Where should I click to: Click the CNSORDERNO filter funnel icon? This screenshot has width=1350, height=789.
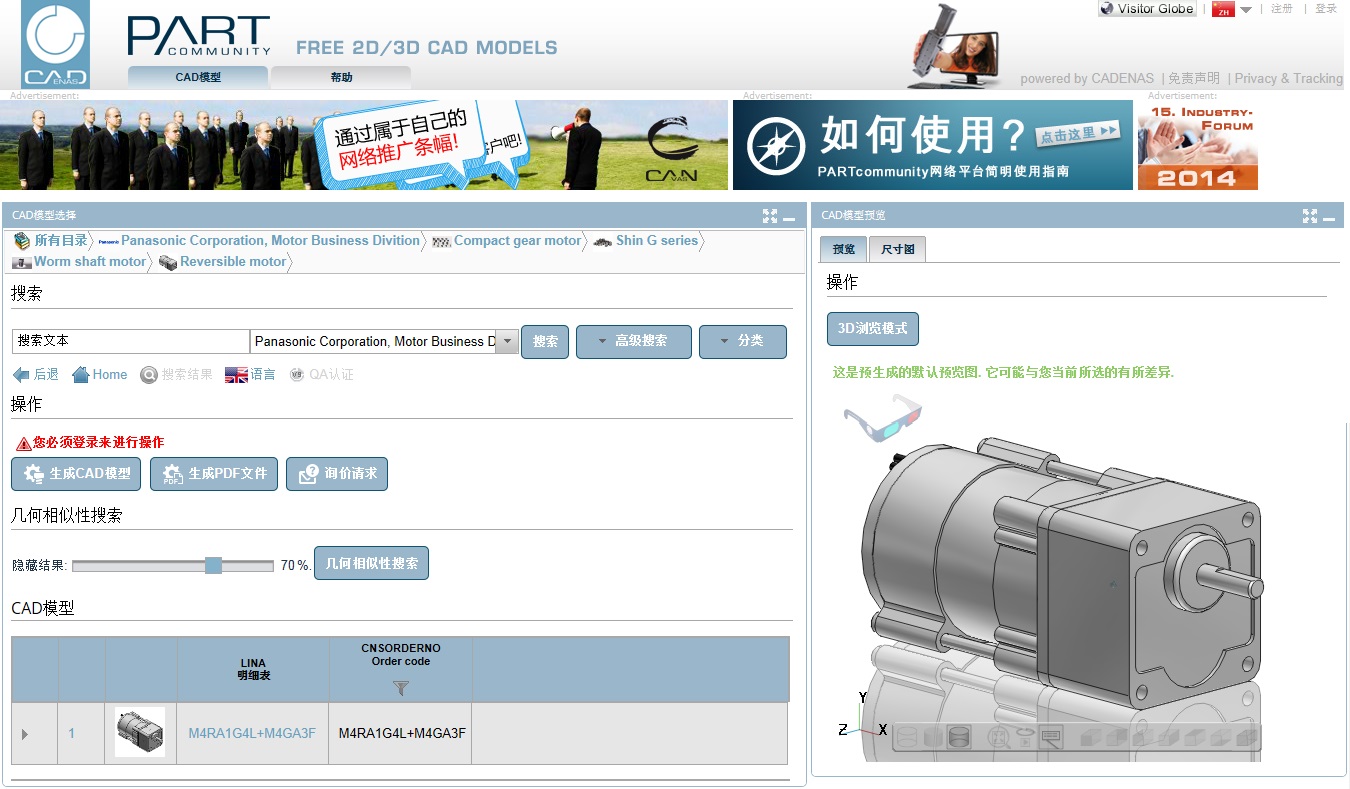(400, 688)
